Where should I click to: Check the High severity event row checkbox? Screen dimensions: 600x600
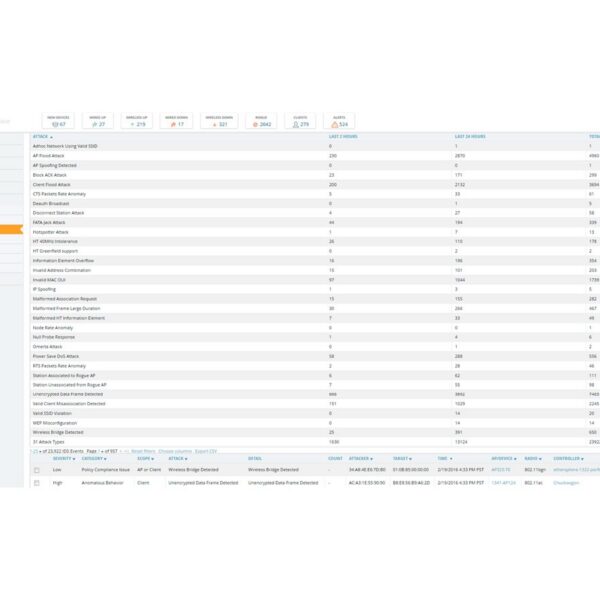click(37, 482)
